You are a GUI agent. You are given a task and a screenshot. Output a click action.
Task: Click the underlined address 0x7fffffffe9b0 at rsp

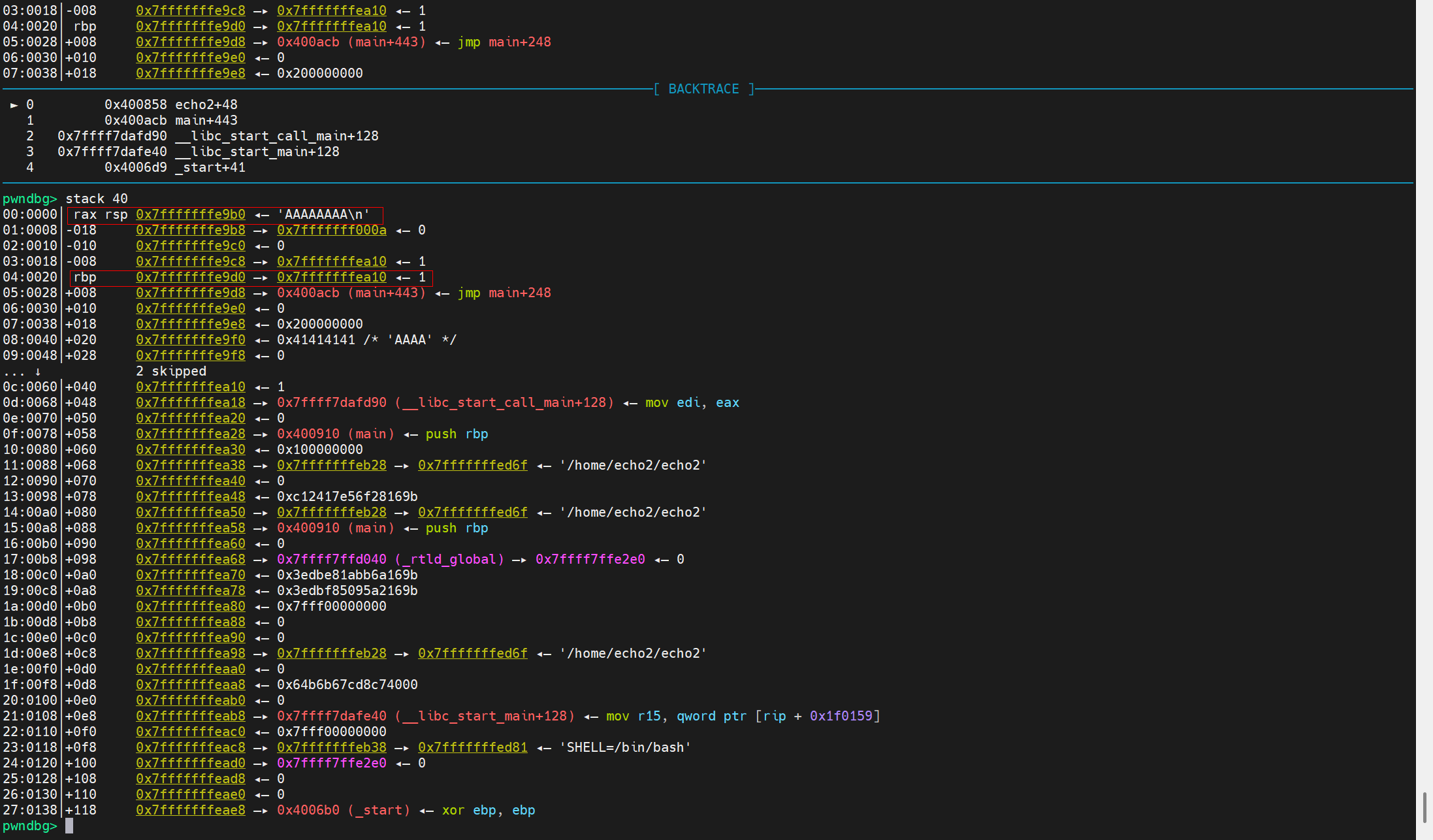190,214
